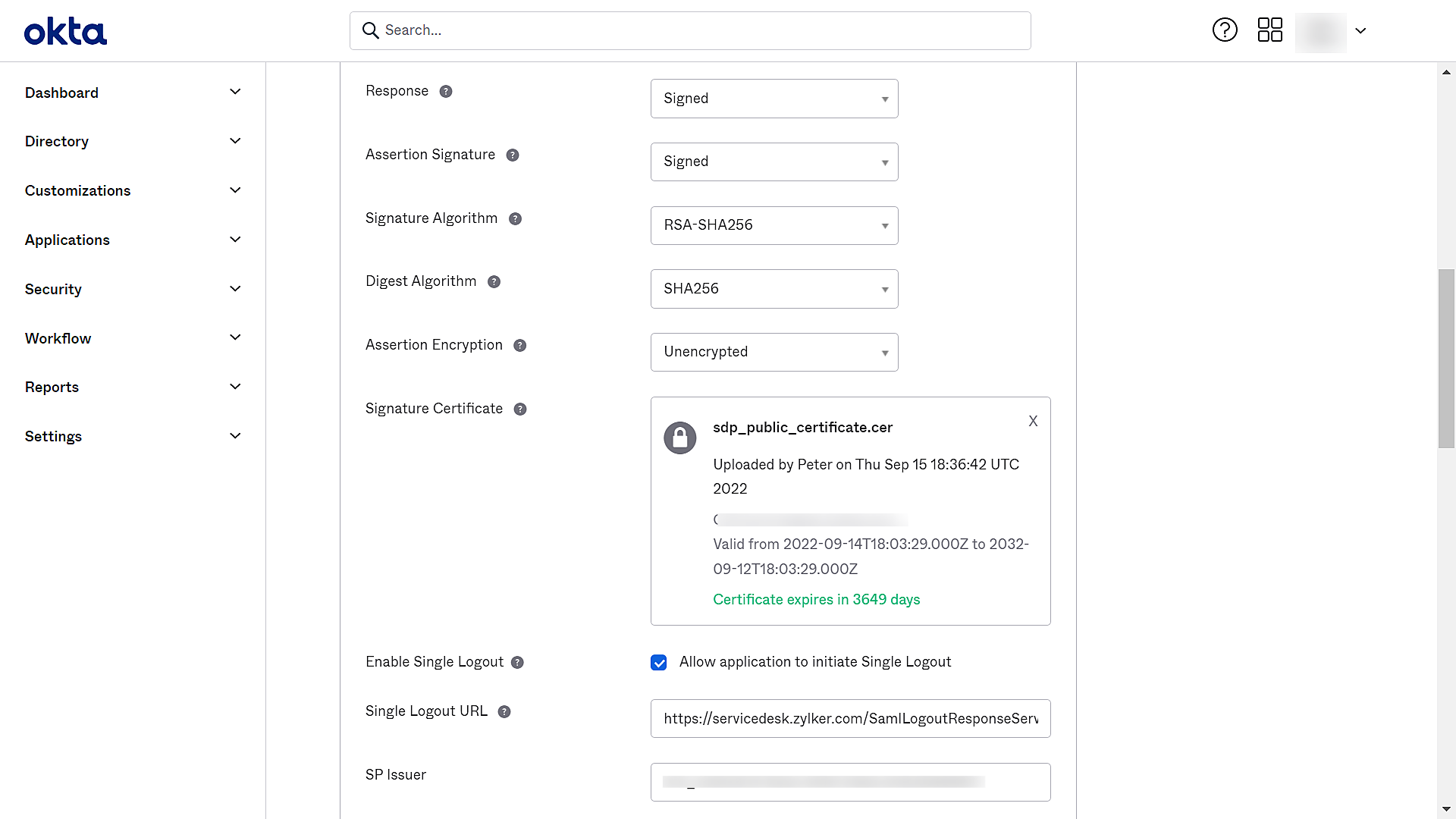Expand the Workflow sidebar section
Viewport: 1456px width, 819px height.
[x=133, y=338]
